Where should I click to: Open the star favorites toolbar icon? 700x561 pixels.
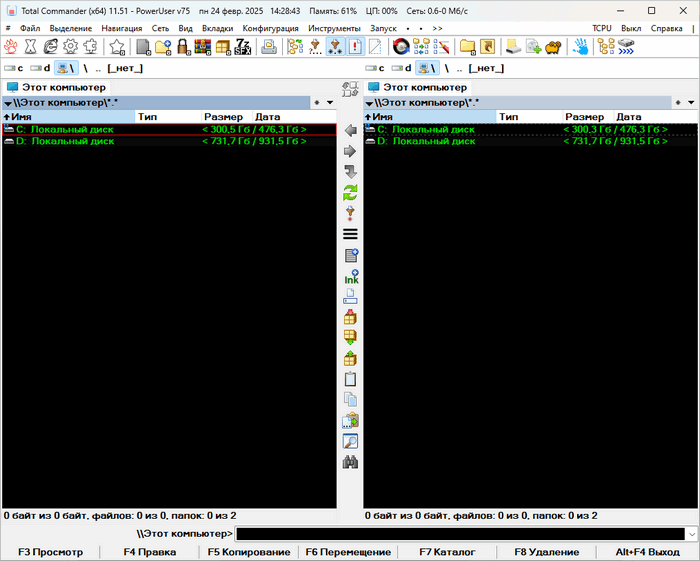[117, 46]
